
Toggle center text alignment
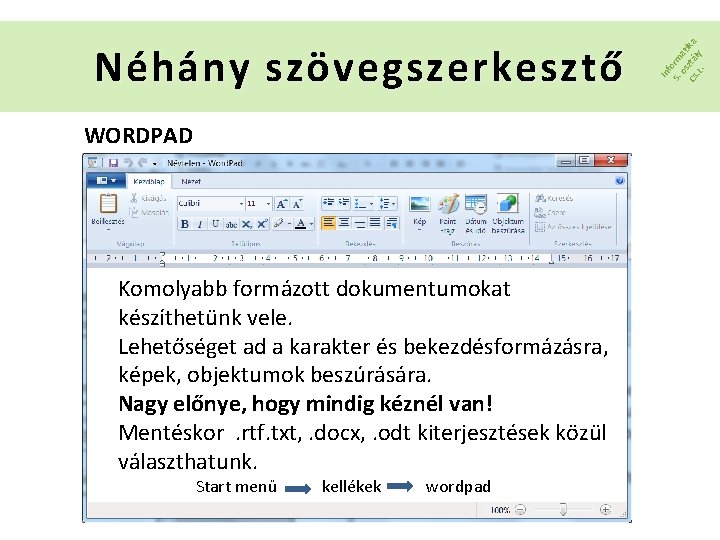344,223
